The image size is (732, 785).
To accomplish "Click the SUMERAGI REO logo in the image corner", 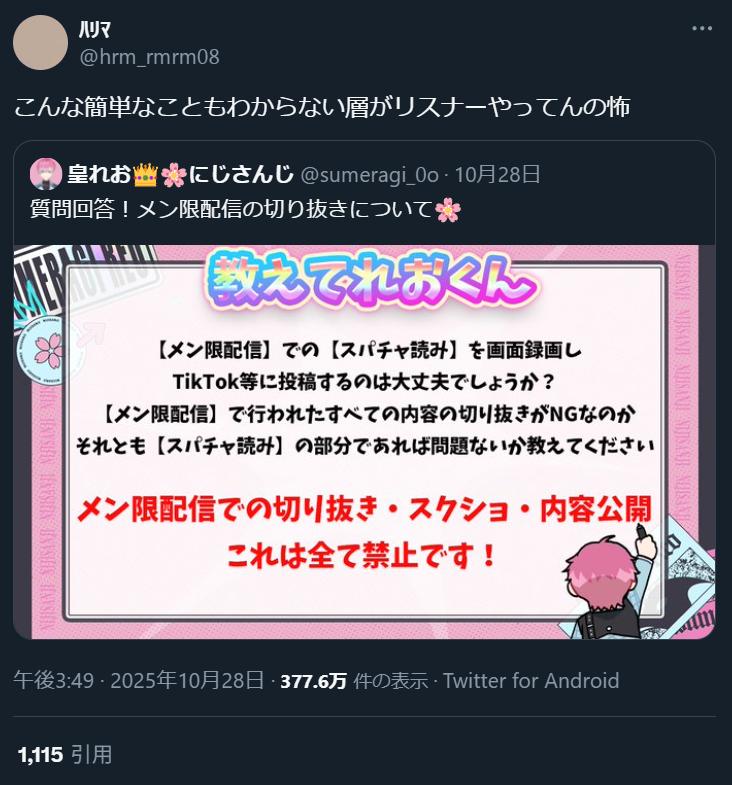I will pyautogui.click(x=85, y=279).
